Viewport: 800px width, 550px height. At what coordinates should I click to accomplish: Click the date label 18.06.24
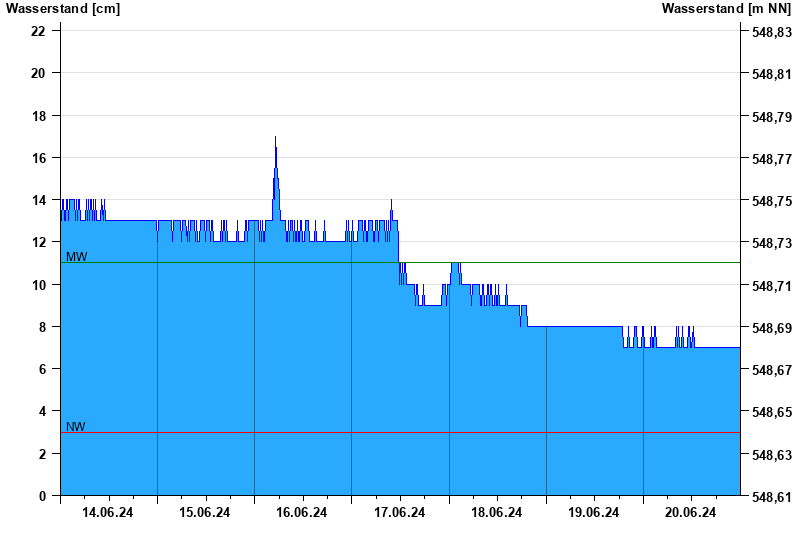pos(496,512)
